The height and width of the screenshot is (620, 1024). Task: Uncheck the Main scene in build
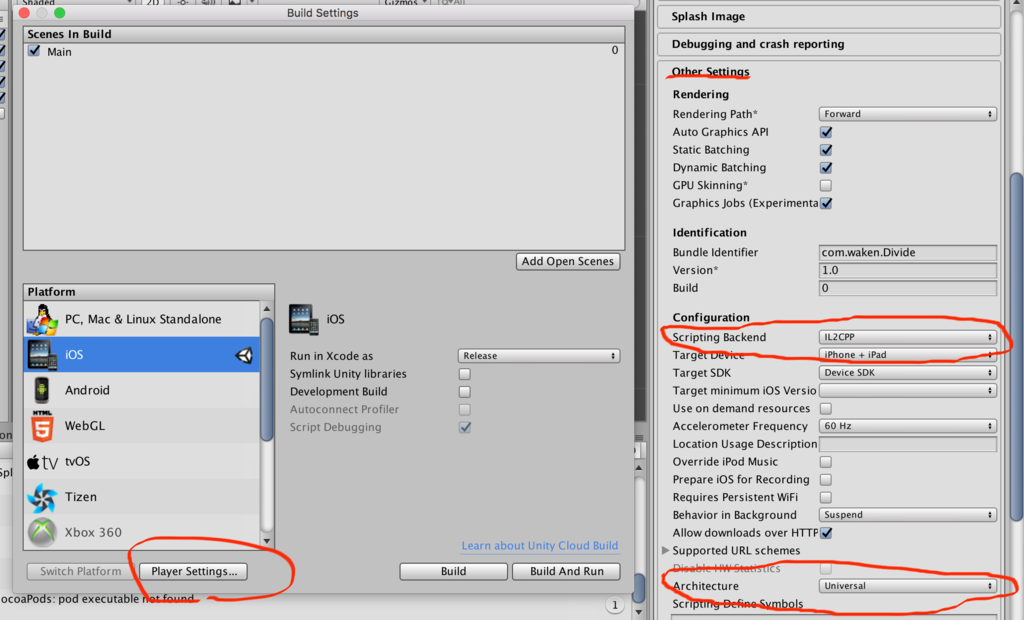click(36, 51)
